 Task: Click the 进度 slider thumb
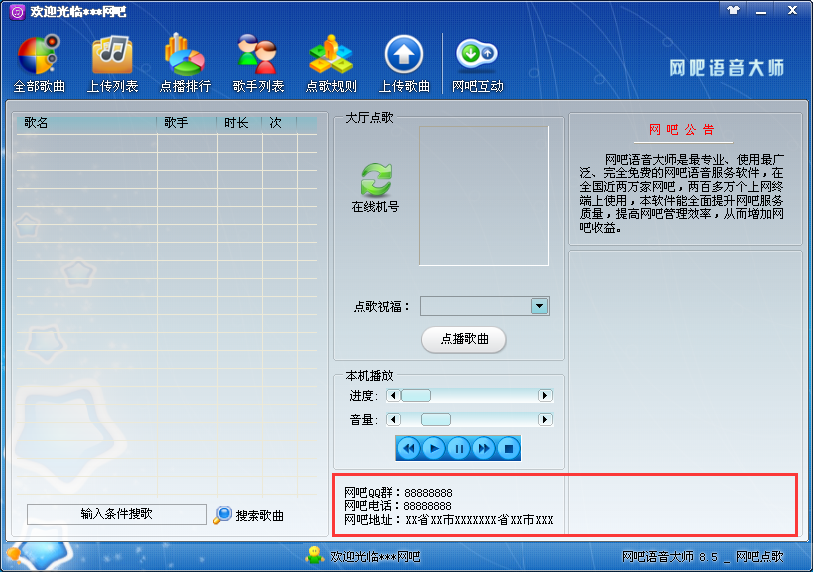tap(416, 396)
